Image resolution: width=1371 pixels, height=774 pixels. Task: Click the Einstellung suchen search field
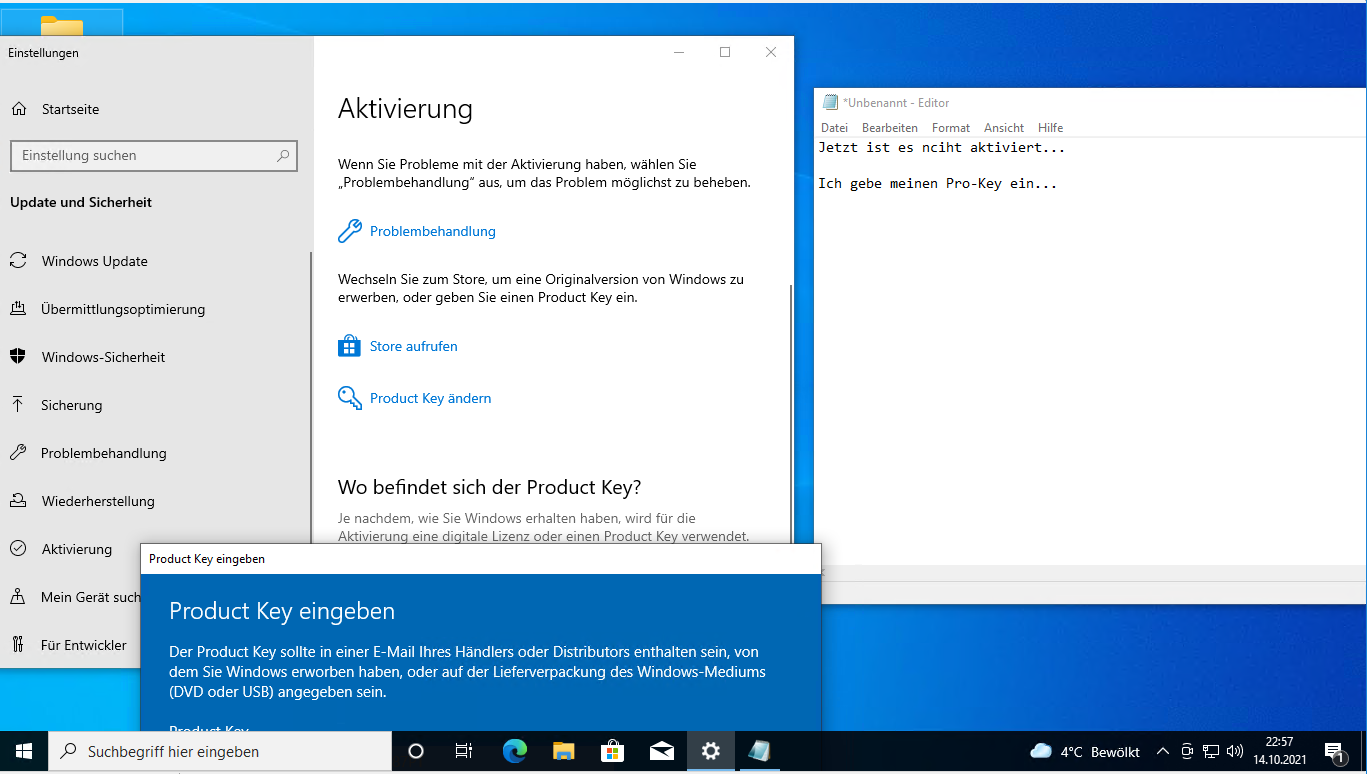pyautogui.click(x=153, y=155)
